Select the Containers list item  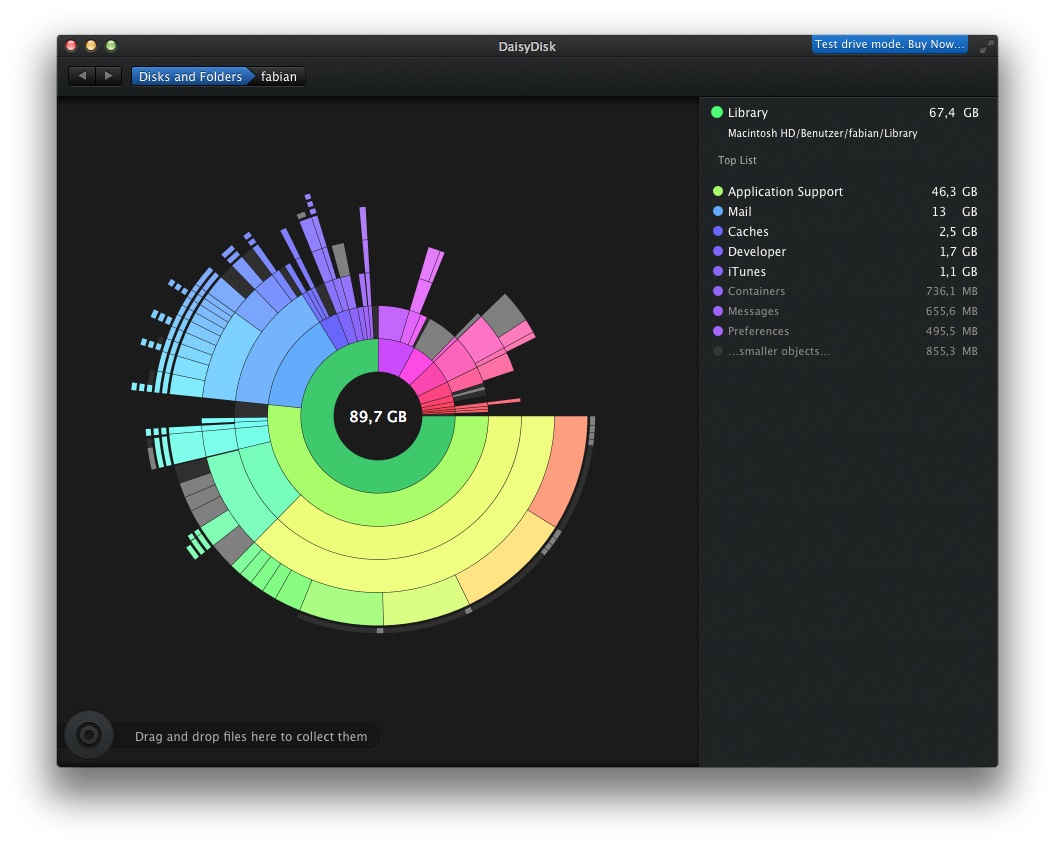coord(756,292)
